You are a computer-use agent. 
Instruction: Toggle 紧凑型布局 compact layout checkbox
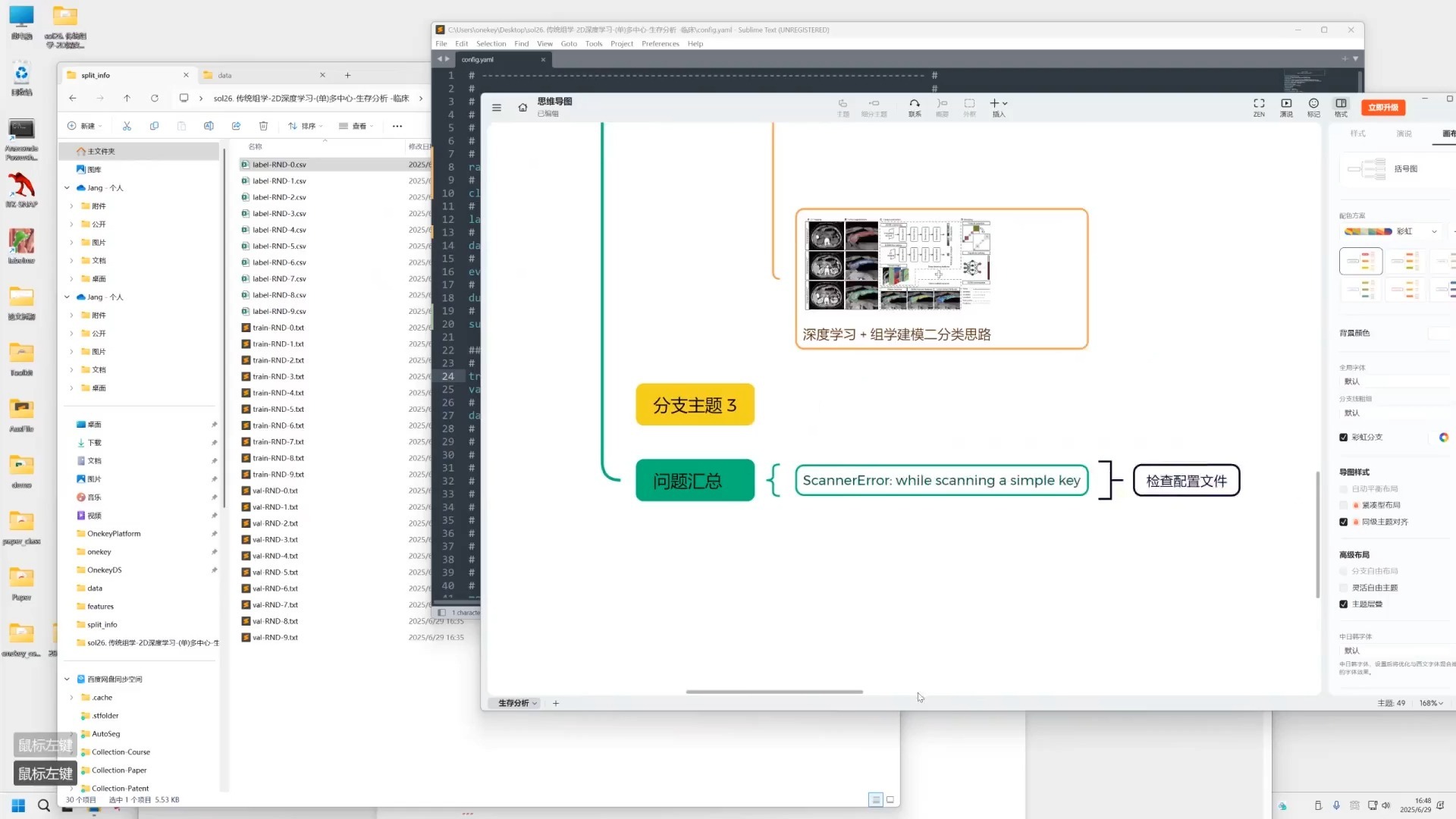pyautogui.click(x=1343, y=505)
